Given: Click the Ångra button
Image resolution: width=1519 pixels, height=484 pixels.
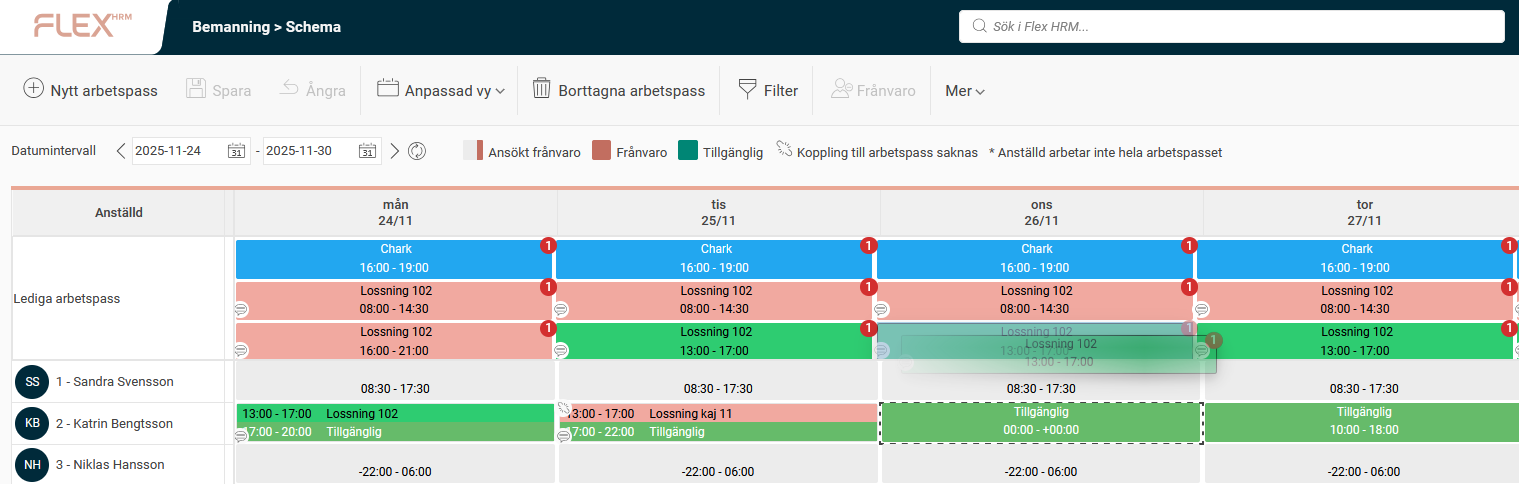Looking at the screenshot, I should [311, 90].
